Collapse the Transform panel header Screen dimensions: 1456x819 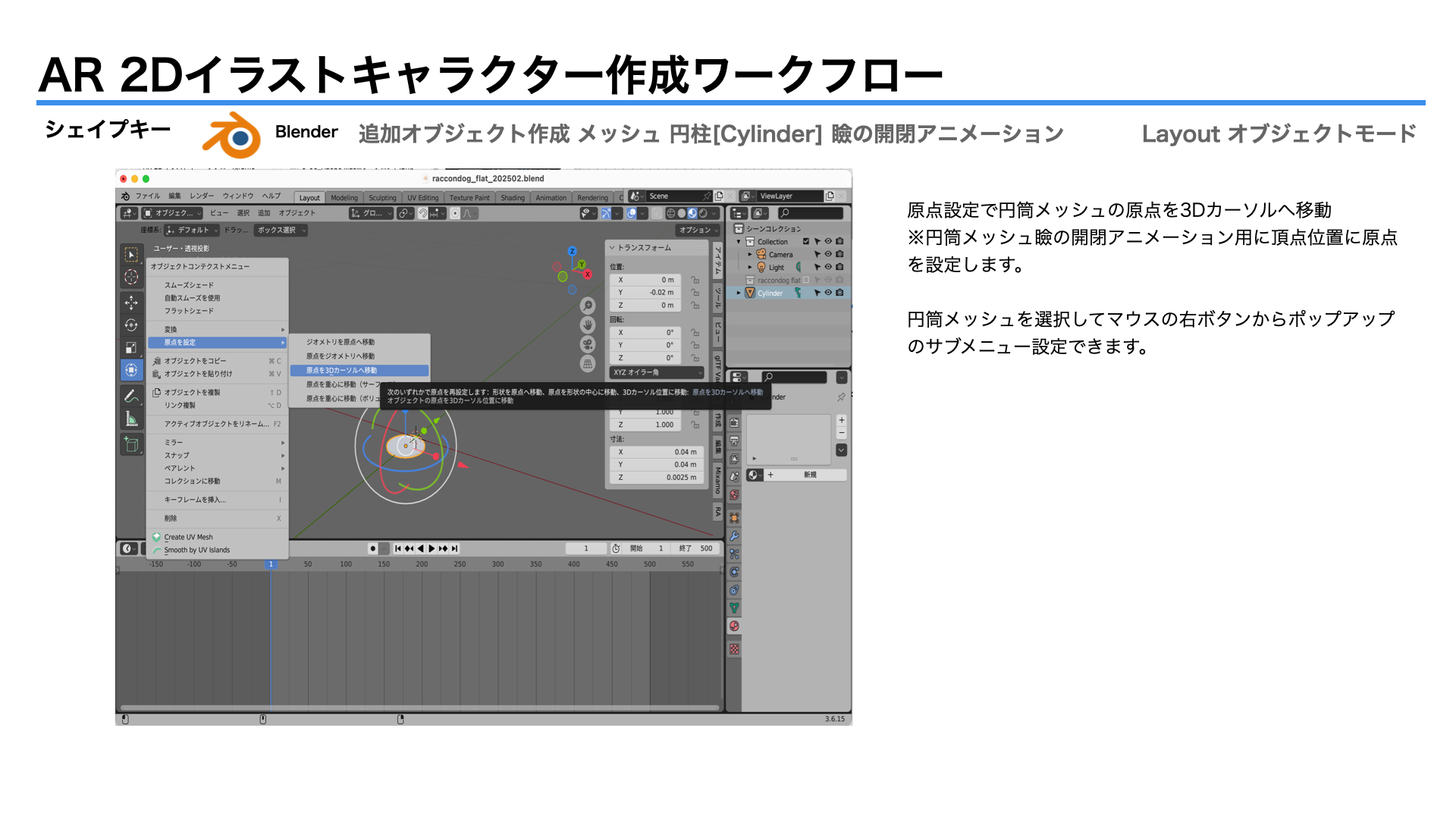click(657, 247)
